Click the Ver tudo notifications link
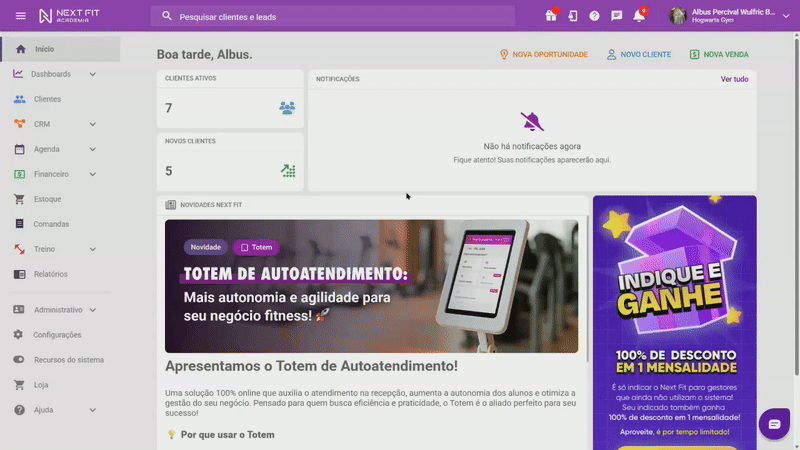Image resolution: width=800 pixels, height=450 pixels. (x=734, y=79)
